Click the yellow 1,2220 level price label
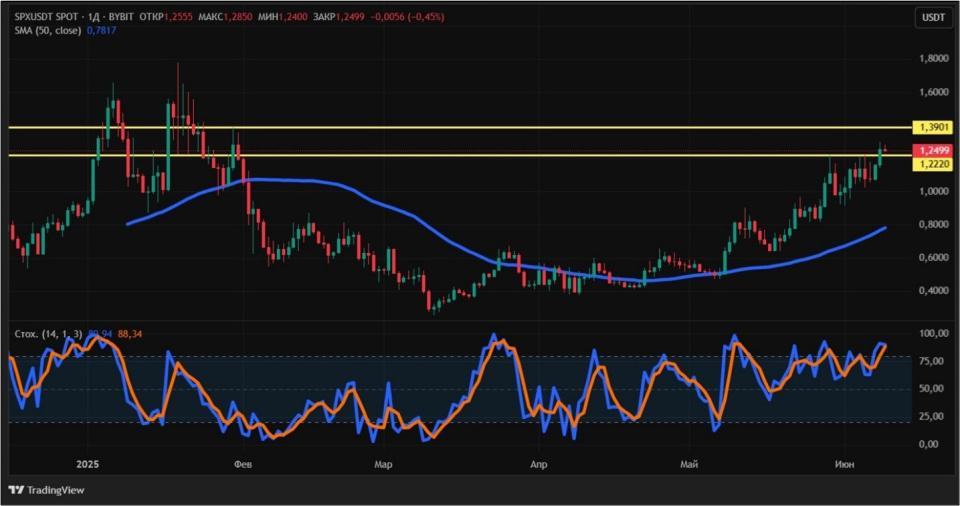Viewport: 960px width, 506px height. [933, 164]
